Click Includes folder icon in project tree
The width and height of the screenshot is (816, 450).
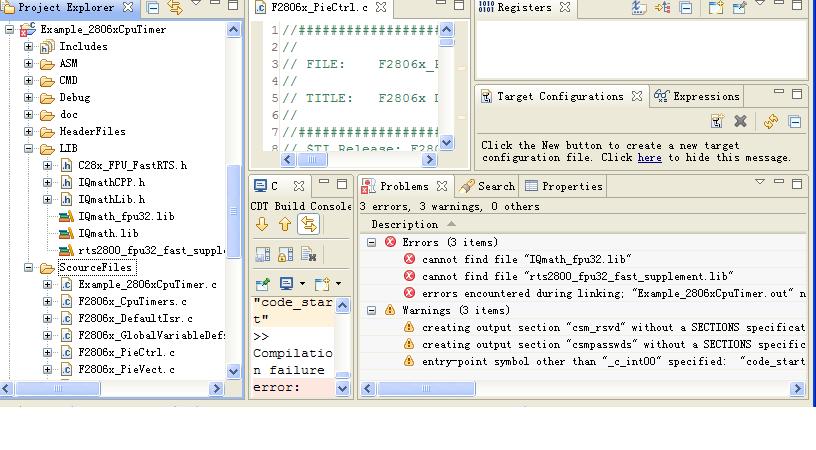pos(47,47)
